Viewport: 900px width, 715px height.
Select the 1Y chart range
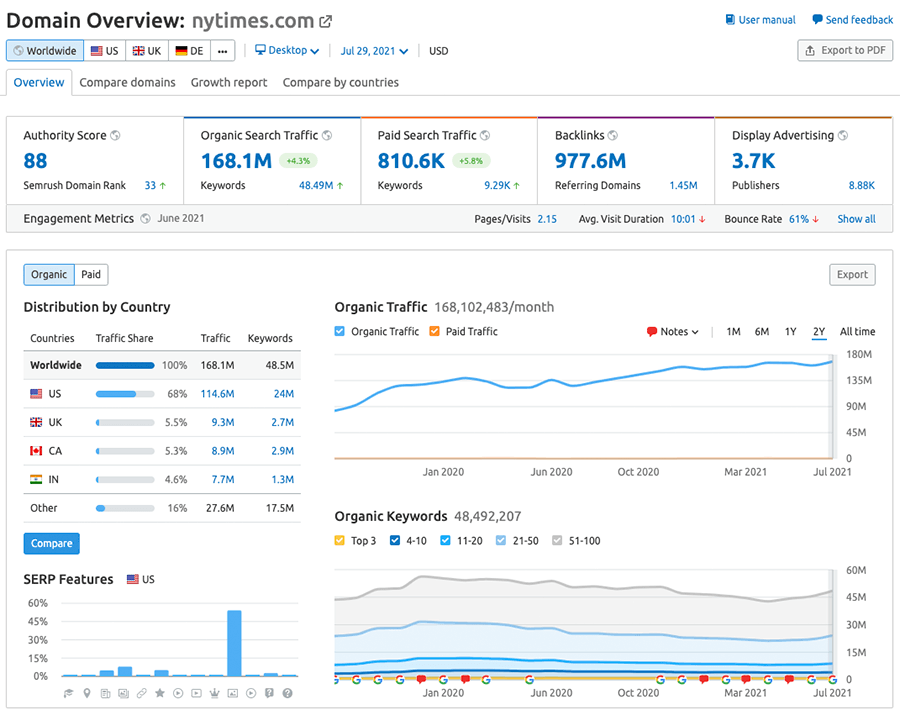pyautogui.click(x=790, y=332)
